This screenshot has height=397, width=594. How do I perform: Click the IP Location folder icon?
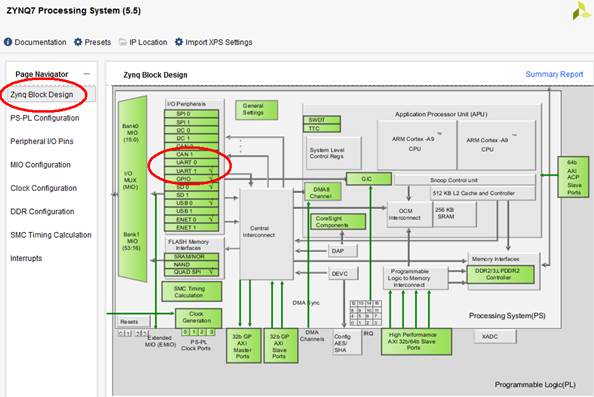click(x=122, y=42)
